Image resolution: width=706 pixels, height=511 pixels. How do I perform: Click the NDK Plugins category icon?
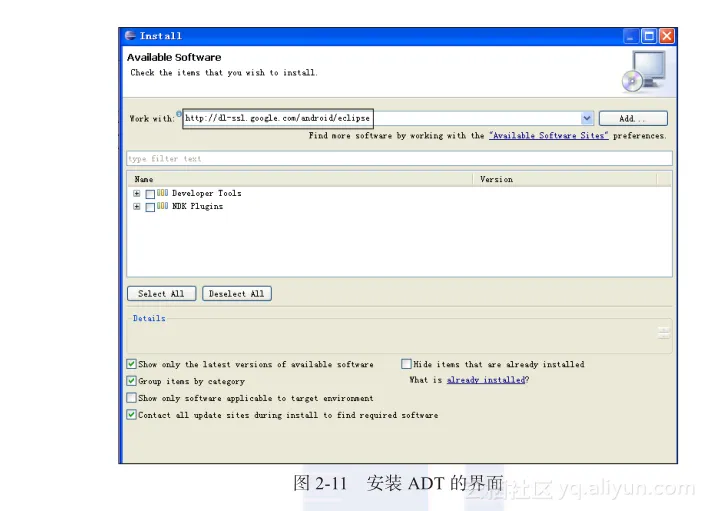pyautogui.click(x=163, y=206)
